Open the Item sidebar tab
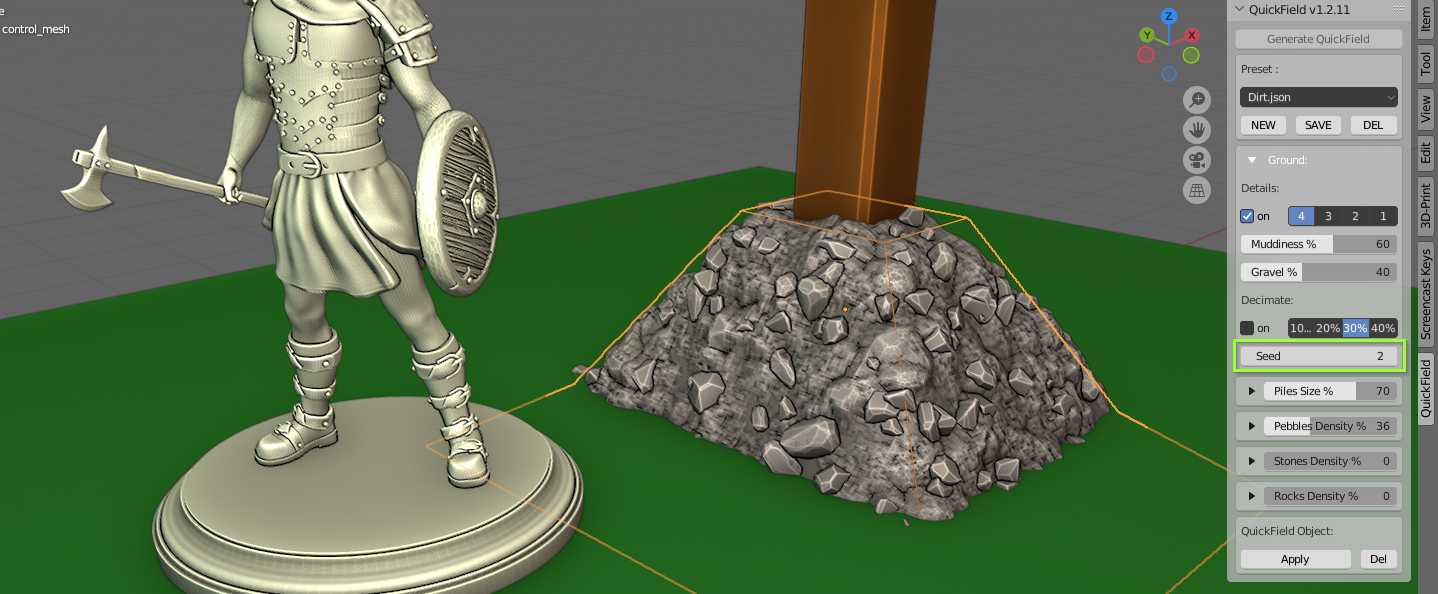1438x594 pixels. [x=1426, y=18]
